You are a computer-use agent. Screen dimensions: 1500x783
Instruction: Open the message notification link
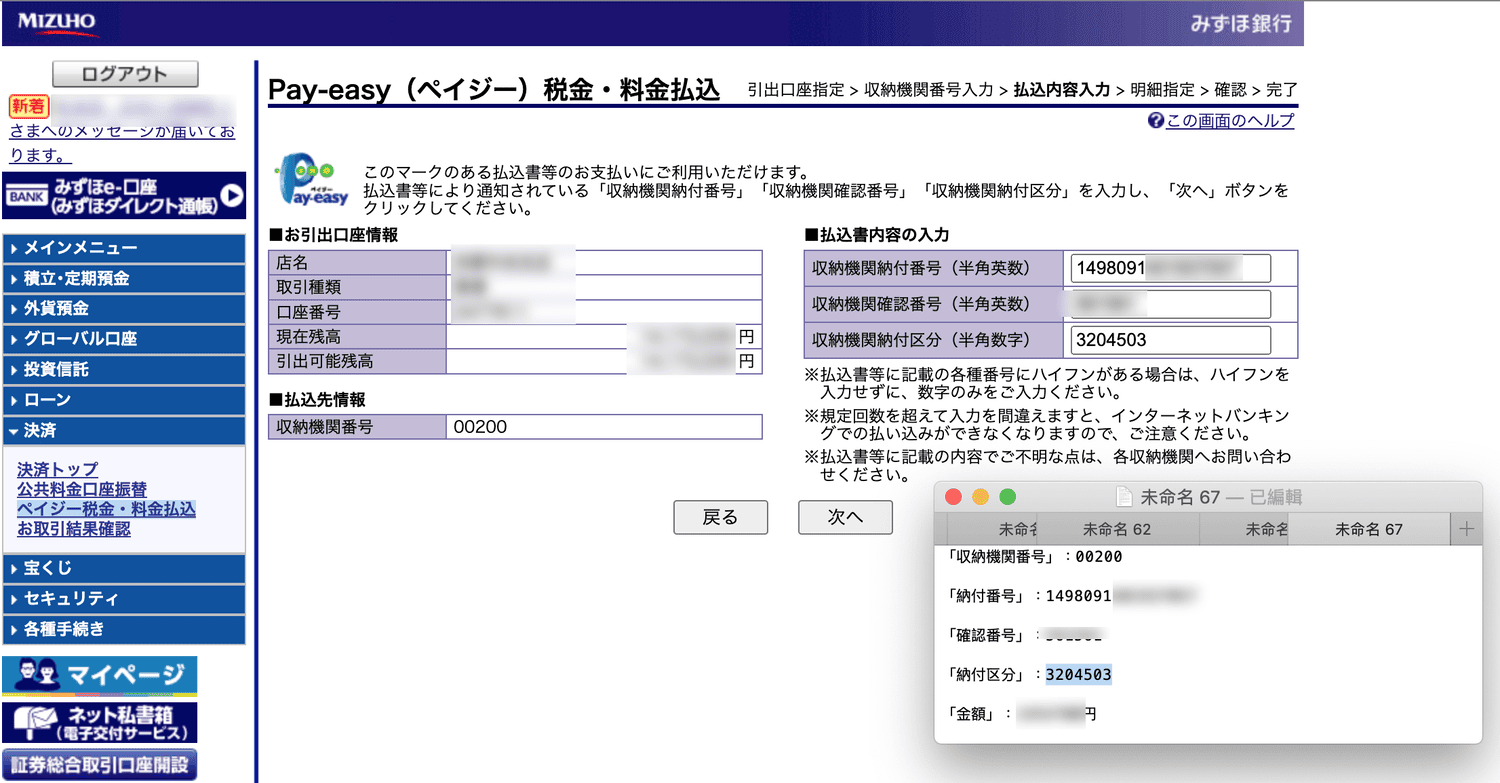(122, 143)
